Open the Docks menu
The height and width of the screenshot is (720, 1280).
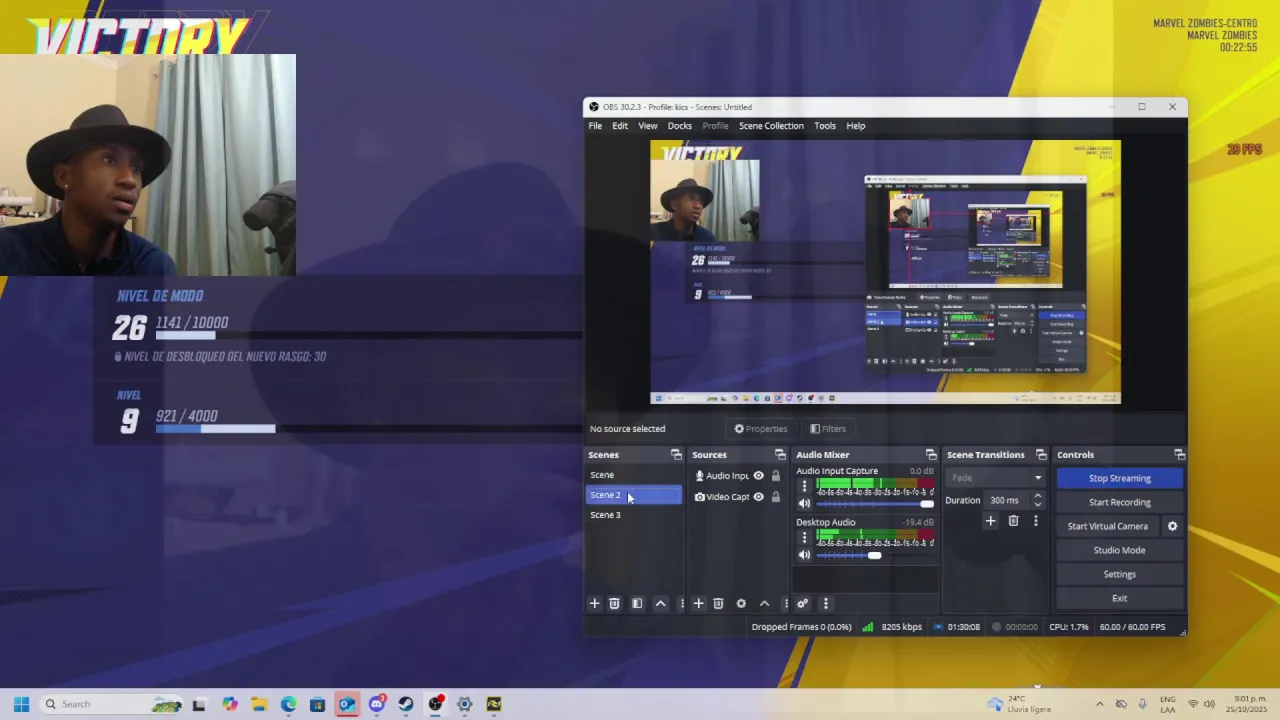pos(680,126)
